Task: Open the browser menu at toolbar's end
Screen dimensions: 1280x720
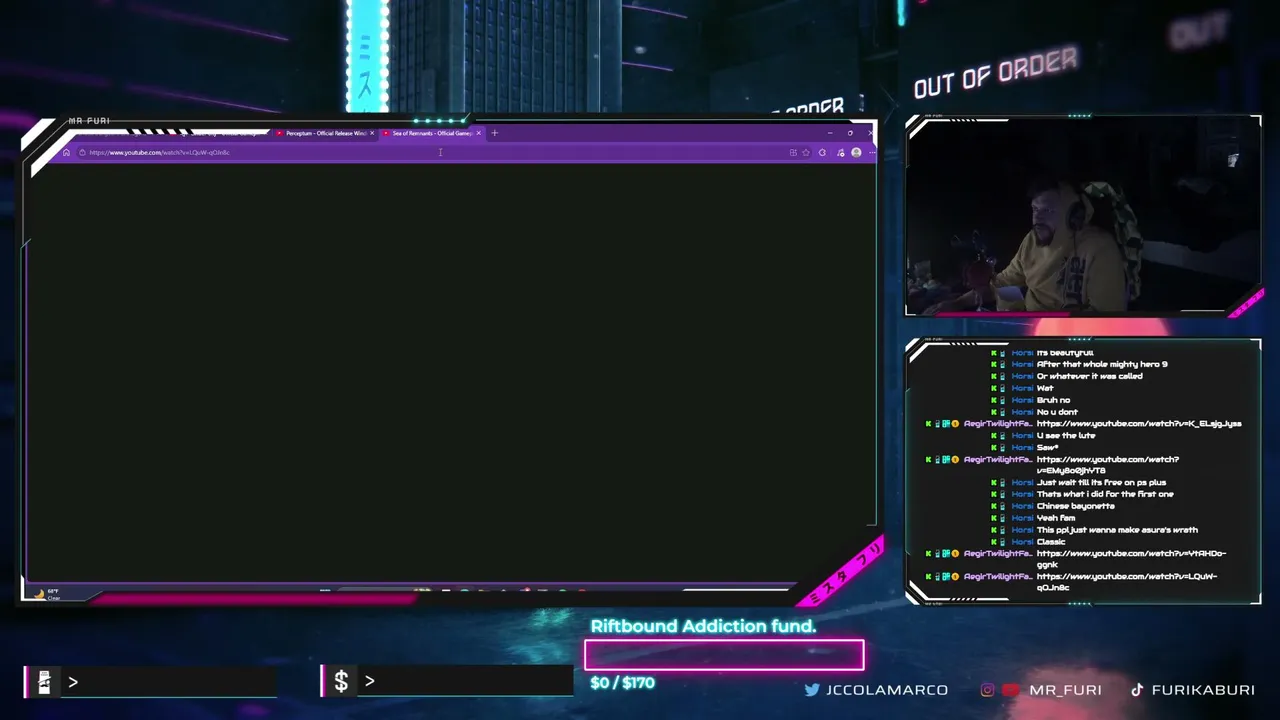Action: click(x=872, y=153)
